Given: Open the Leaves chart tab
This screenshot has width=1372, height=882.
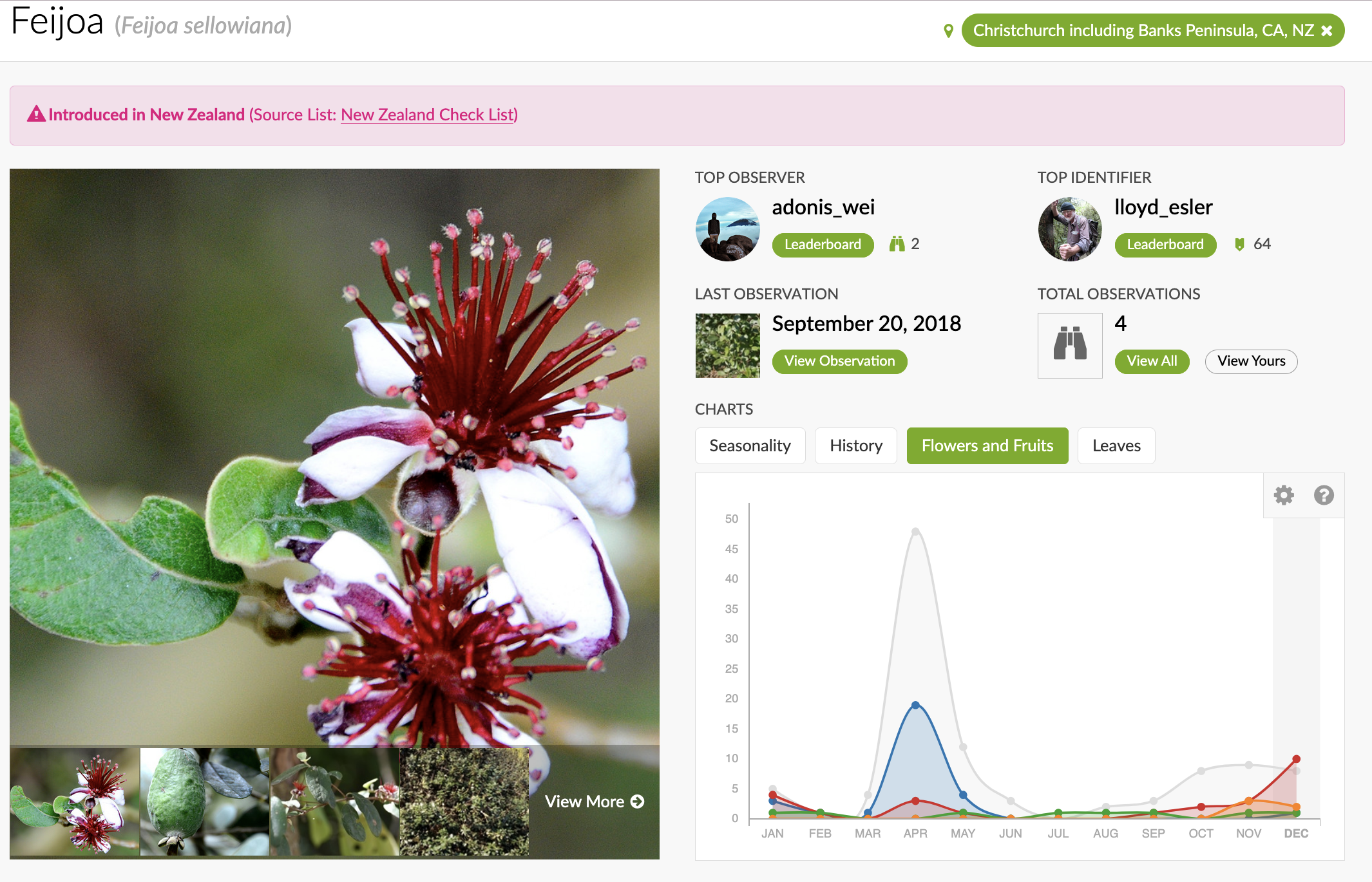Looking at the screenshot, I should coord(1116,446).
